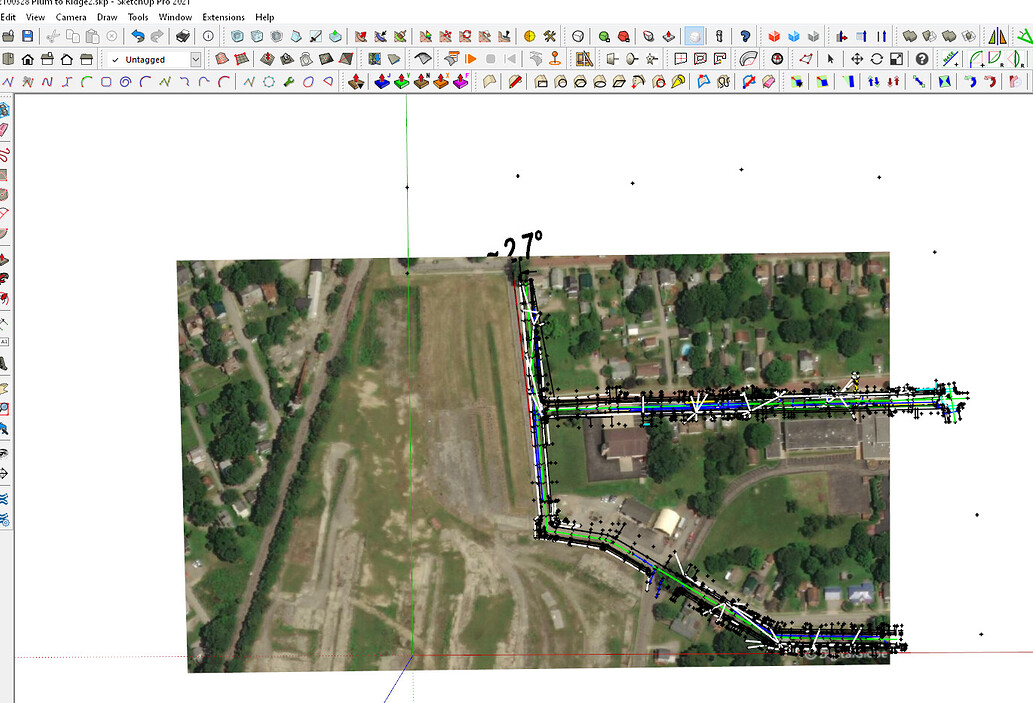Activate the arrow Select tool
Image resolution: width=1033 pixels, height=703 pixels.
[x=831, y=60]
